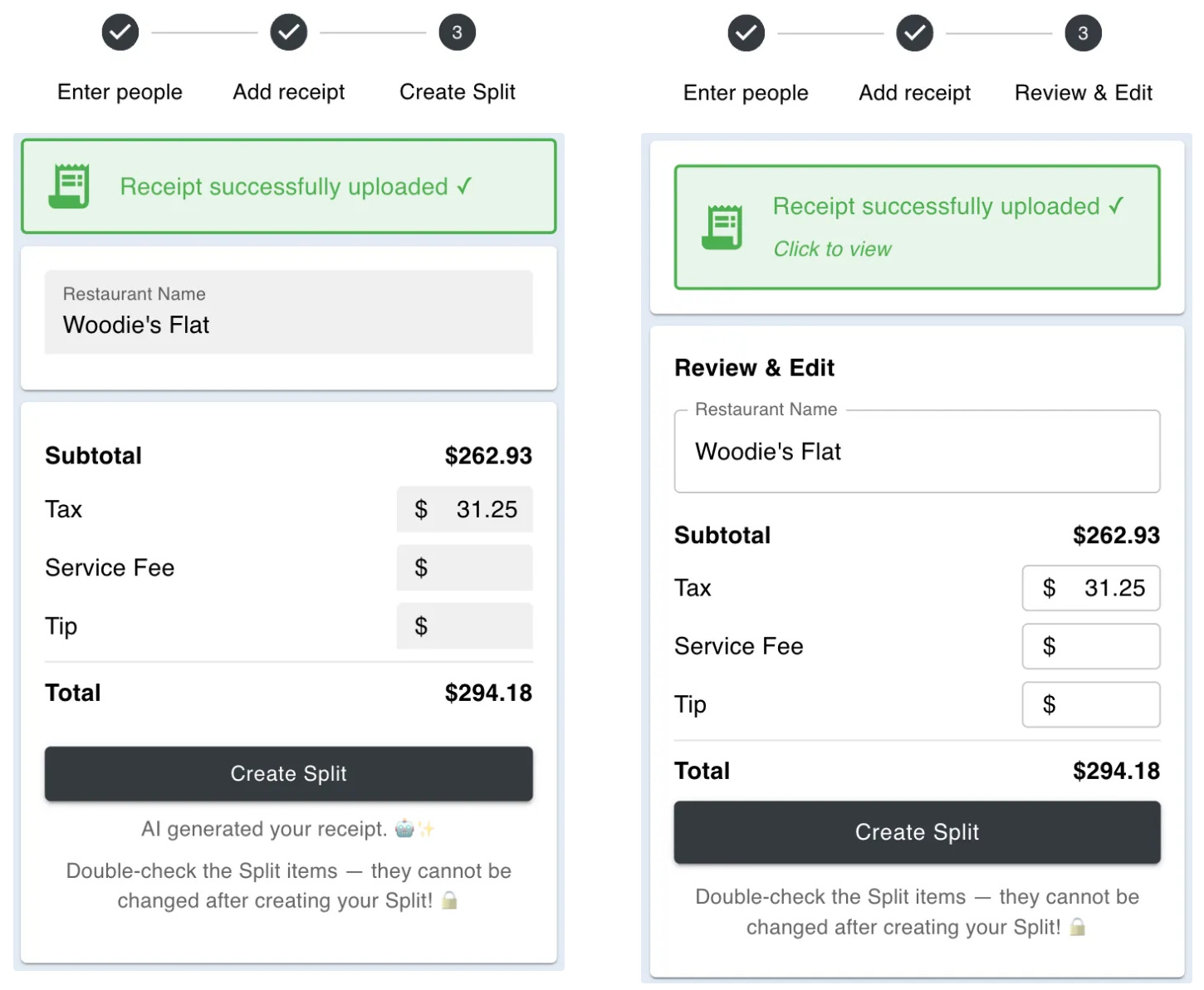Click the right Tip amount field
This screenshot has width=1204, height=990.
[1091, 704]
